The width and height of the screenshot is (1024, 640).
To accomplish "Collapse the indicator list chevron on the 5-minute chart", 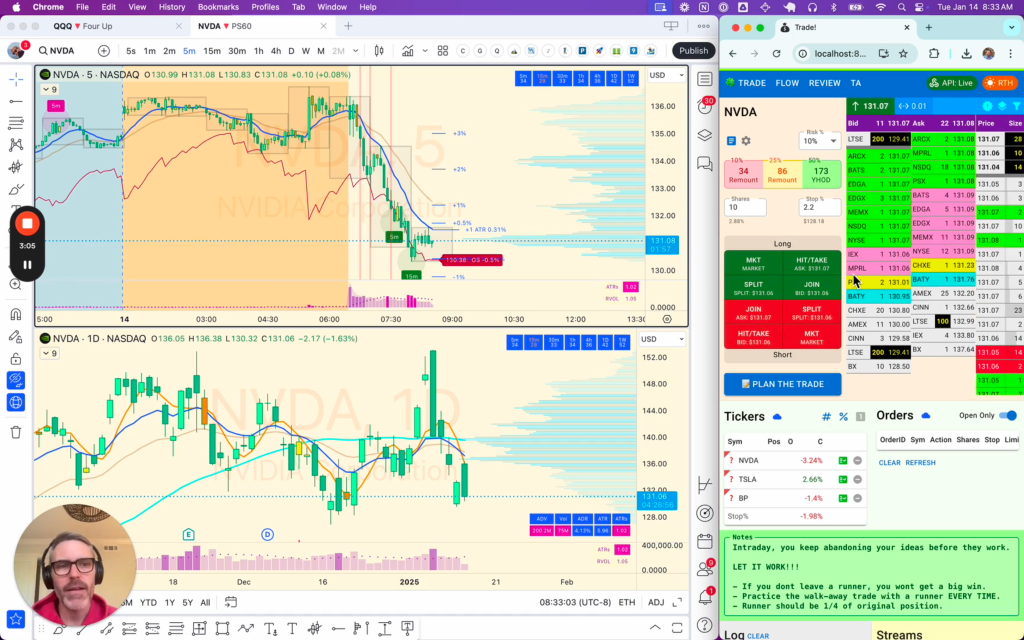I will (x=45, y=88).
